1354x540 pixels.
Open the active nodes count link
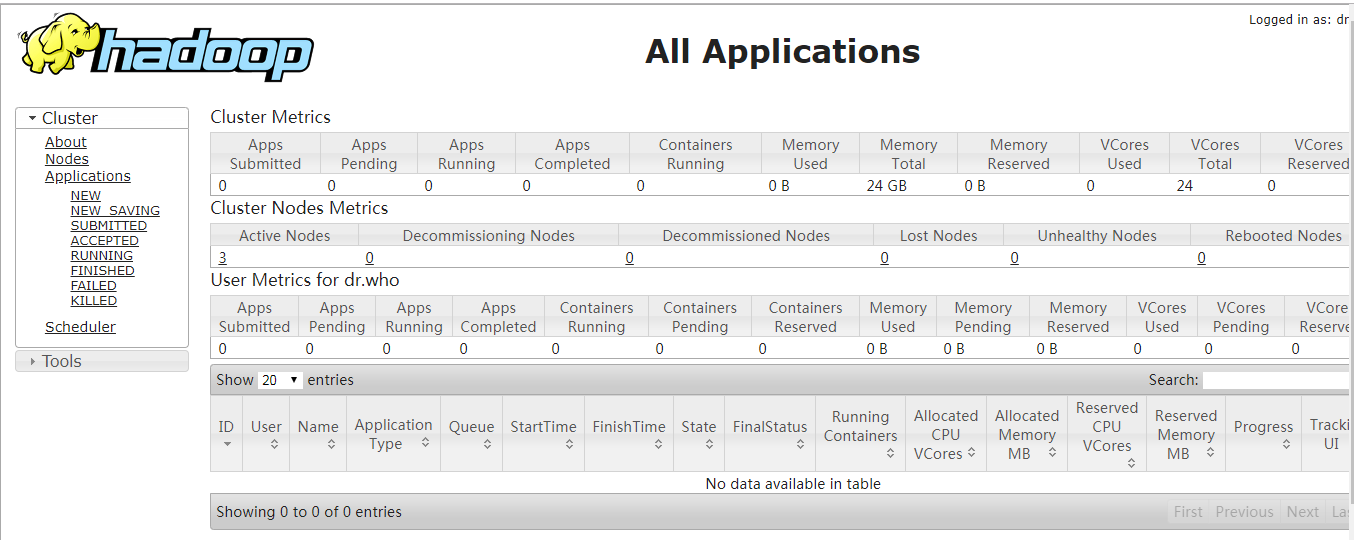[223, 258]
